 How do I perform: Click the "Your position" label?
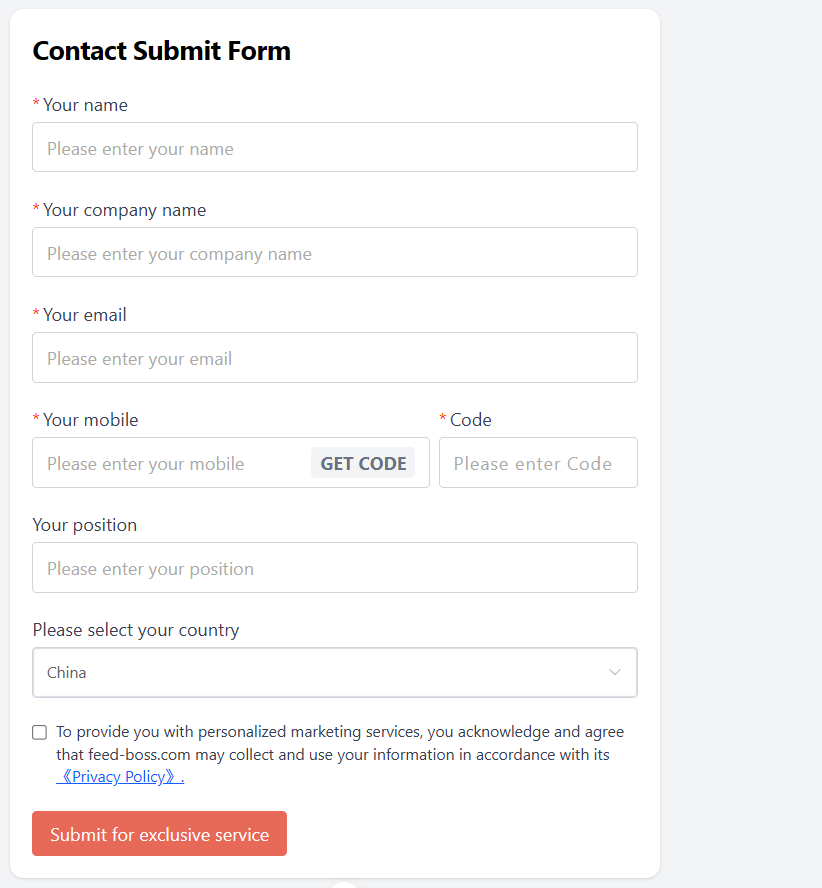click(x=85, y=525)
